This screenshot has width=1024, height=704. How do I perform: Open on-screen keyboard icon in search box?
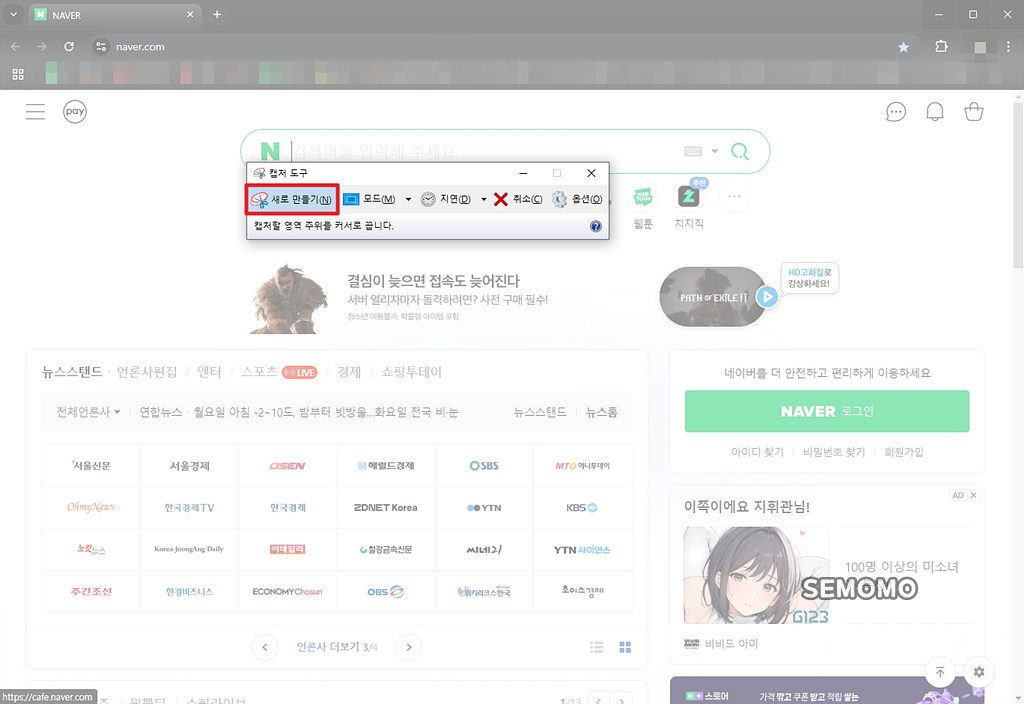693,152
